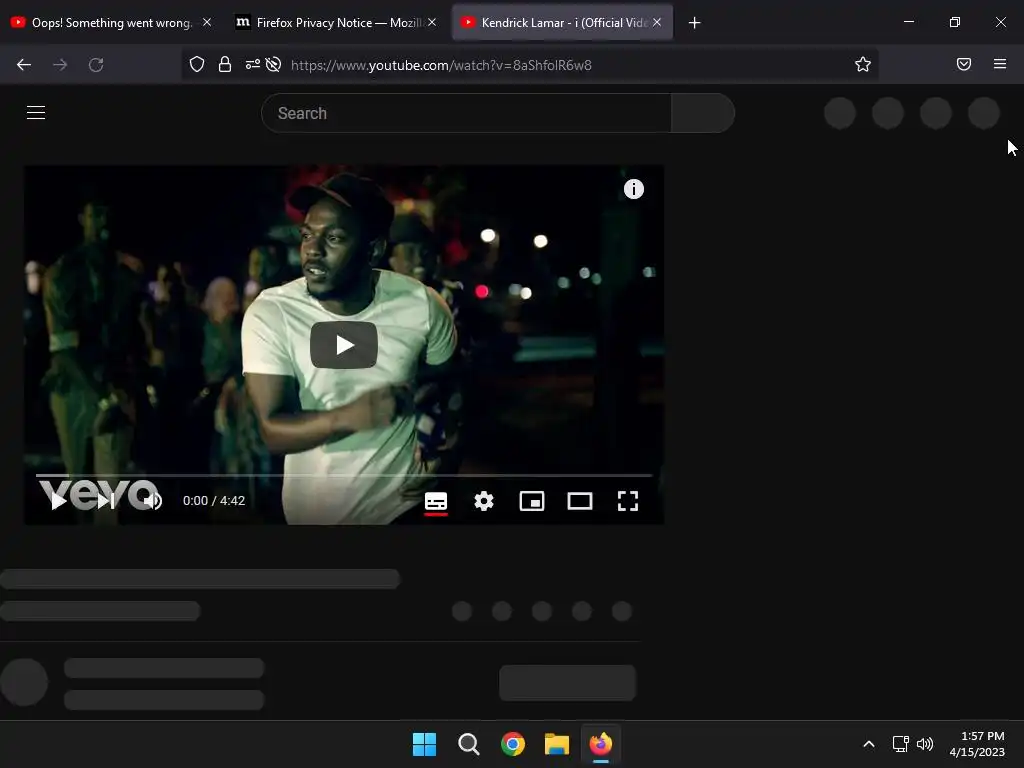Open File Explorer from taskbar
The image size is (1024, 768).
(x=557, y=744)
